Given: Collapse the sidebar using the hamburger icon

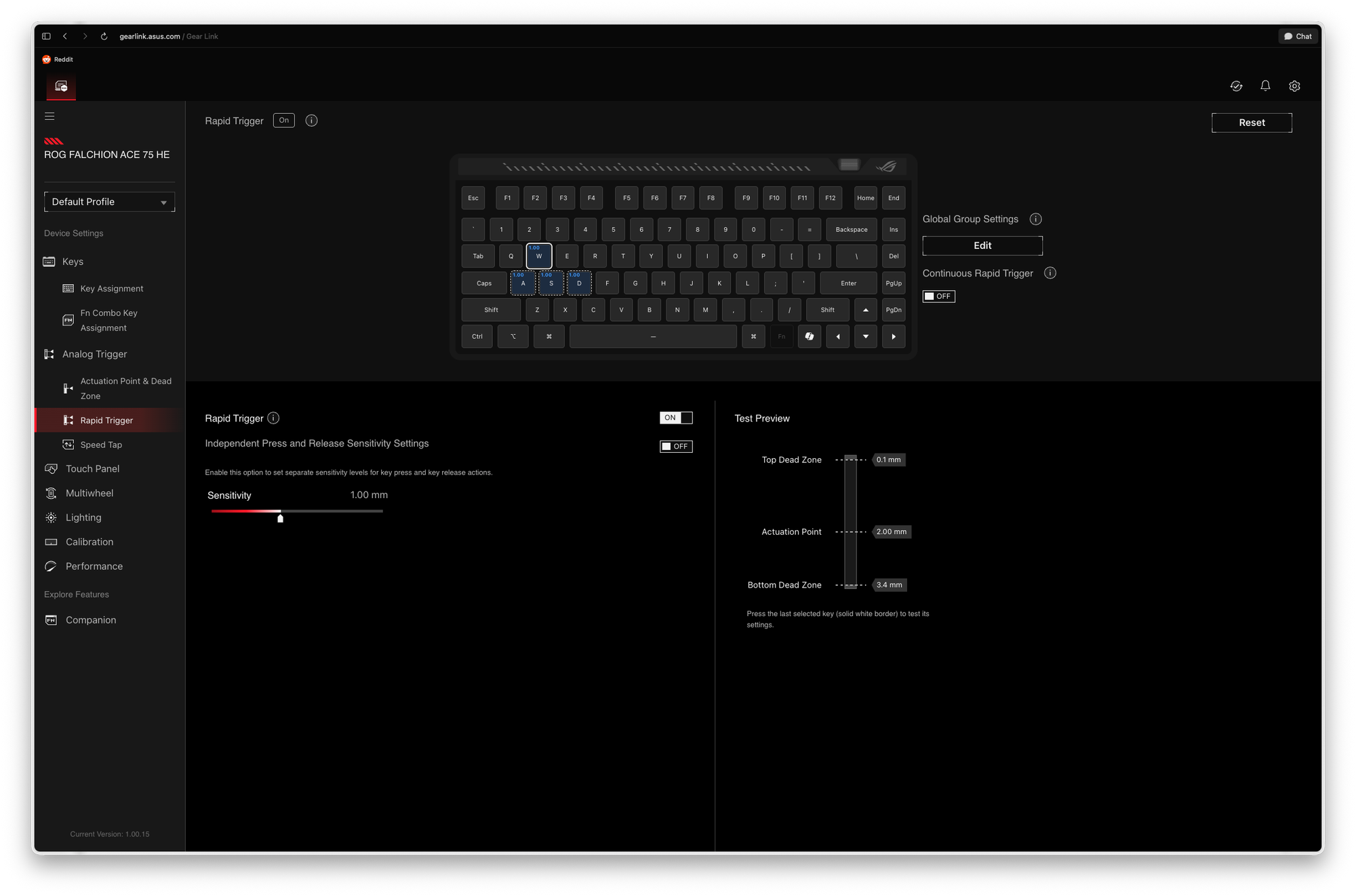Looking at the screenshot, I should [x=49, y=116].
